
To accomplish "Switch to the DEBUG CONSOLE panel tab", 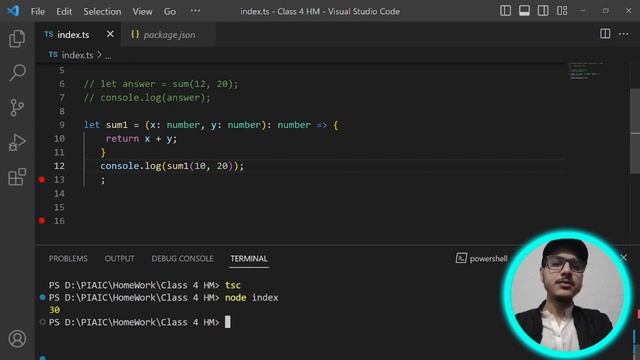I will coord(182,259).
